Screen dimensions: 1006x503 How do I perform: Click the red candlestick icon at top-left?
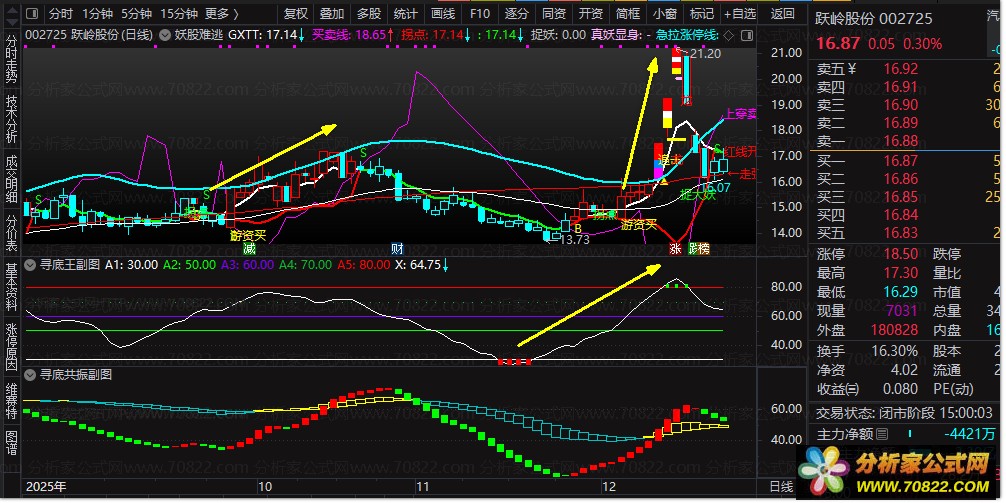32,14
